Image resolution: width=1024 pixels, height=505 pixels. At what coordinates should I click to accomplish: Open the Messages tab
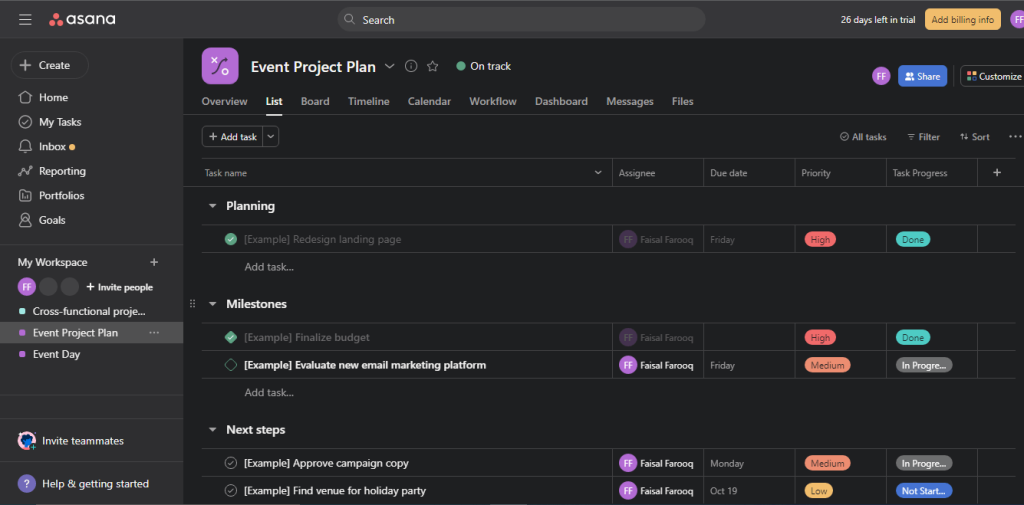coord(630,101)
